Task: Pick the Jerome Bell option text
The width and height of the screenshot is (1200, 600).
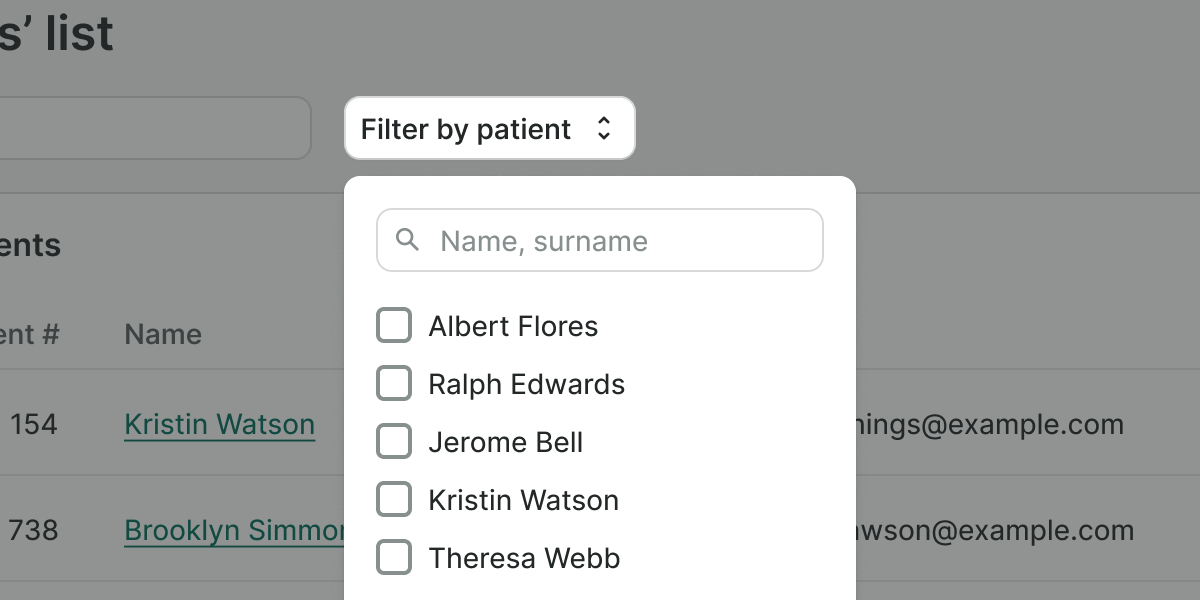Action: [505, 442]
